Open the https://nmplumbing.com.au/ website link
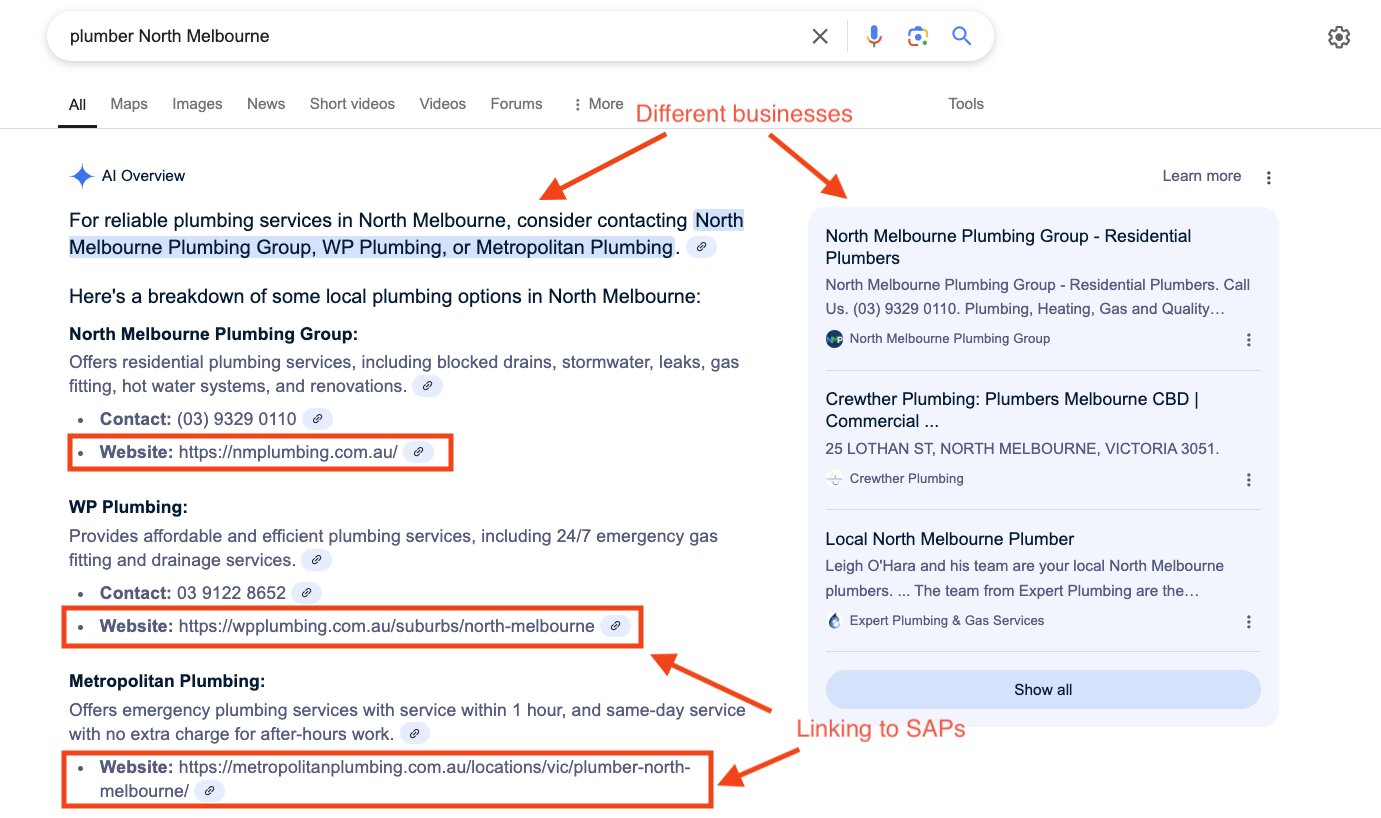Viewport: 1381px width, 818px height. pos(288,452)
